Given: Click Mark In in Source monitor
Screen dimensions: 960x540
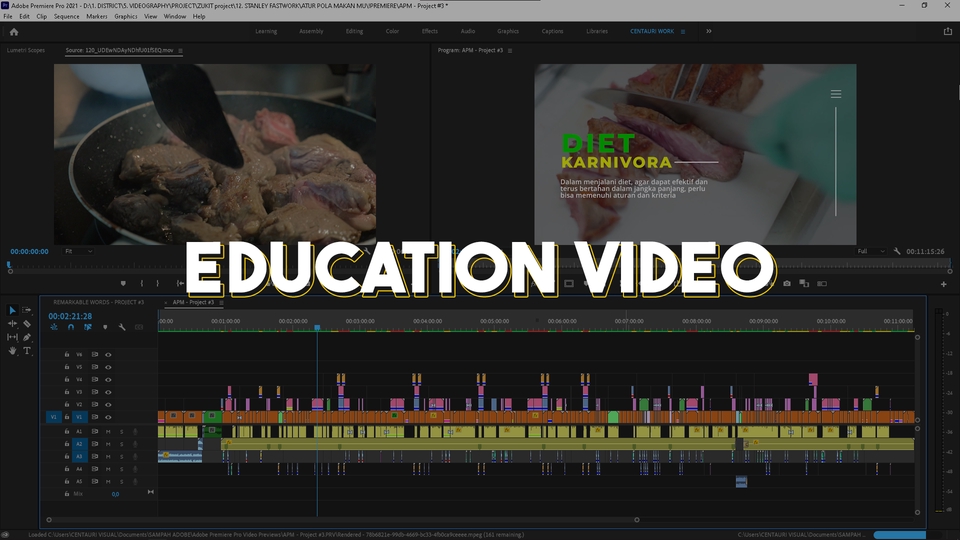Looking at the screenshot, I should click(141, 283).
